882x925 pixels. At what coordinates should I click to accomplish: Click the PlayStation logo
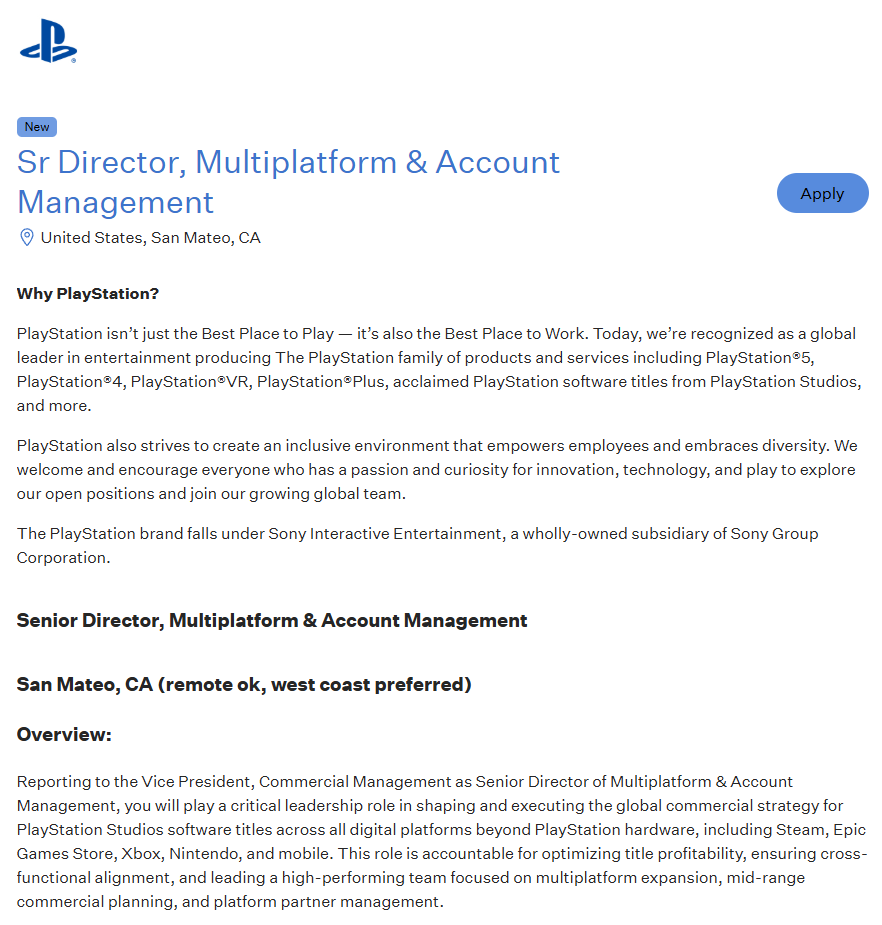coord(48,41)
